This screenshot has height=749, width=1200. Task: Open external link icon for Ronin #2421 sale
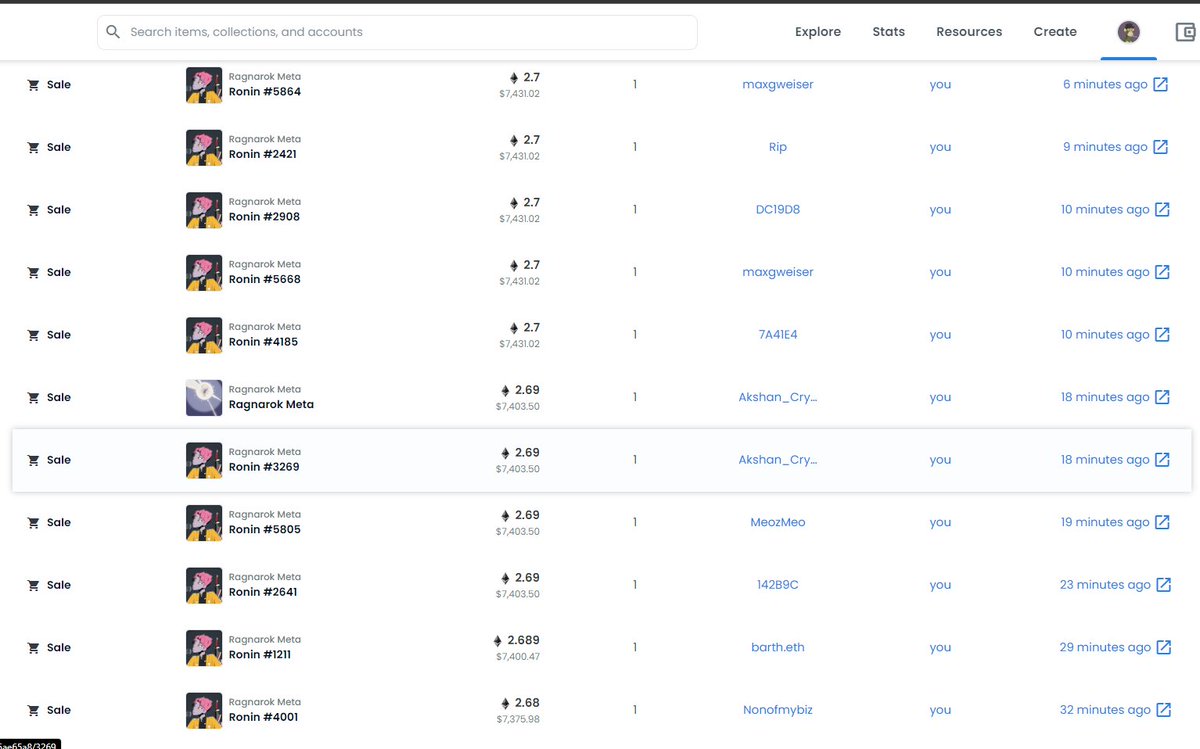(x=1161, y=147)
